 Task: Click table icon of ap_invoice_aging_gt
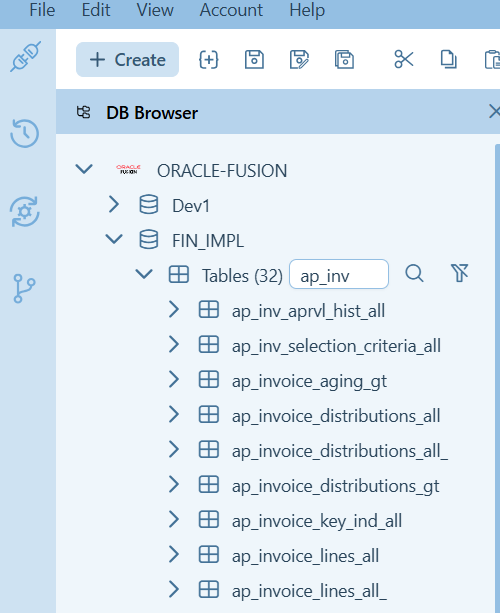tap(209, 379)
